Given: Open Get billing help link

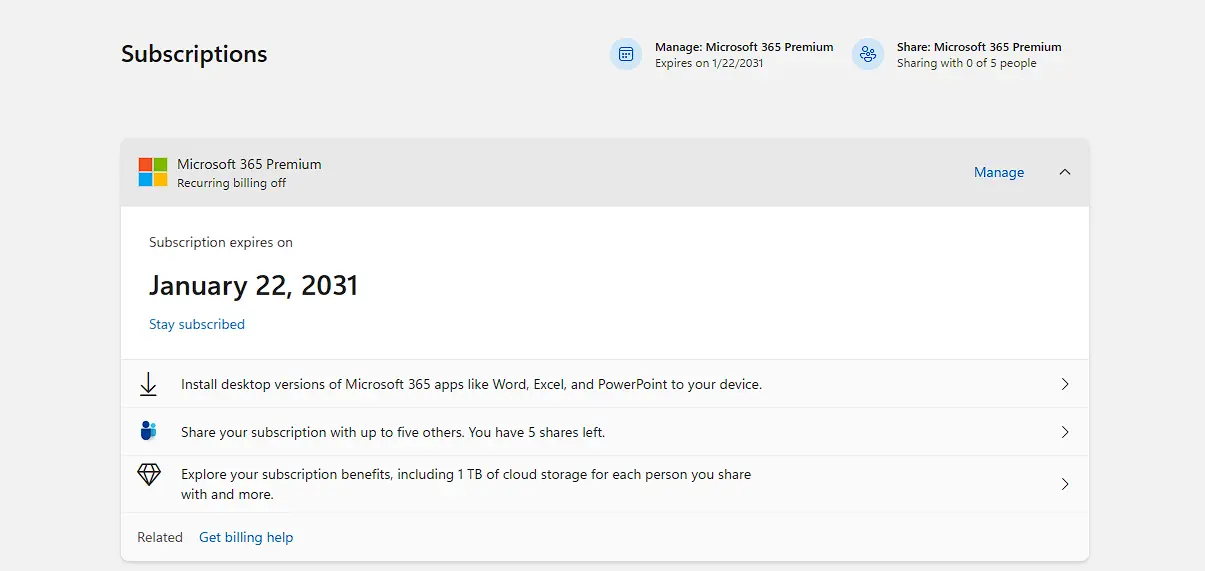Looking at the screenshot, I should tap(246, 537).
